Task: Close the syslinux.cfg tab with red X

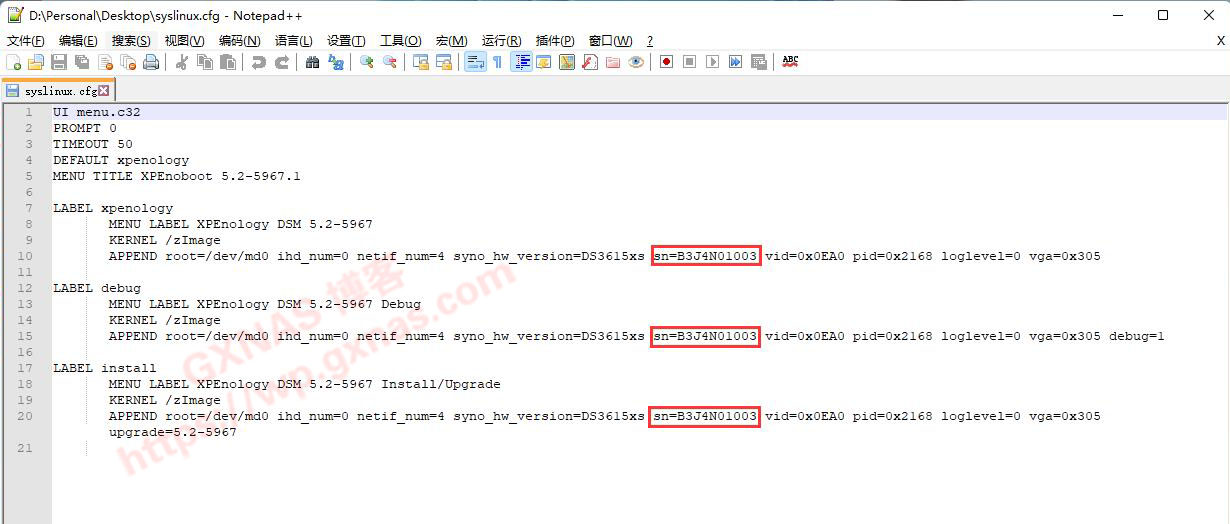Action: coord(104,91)
